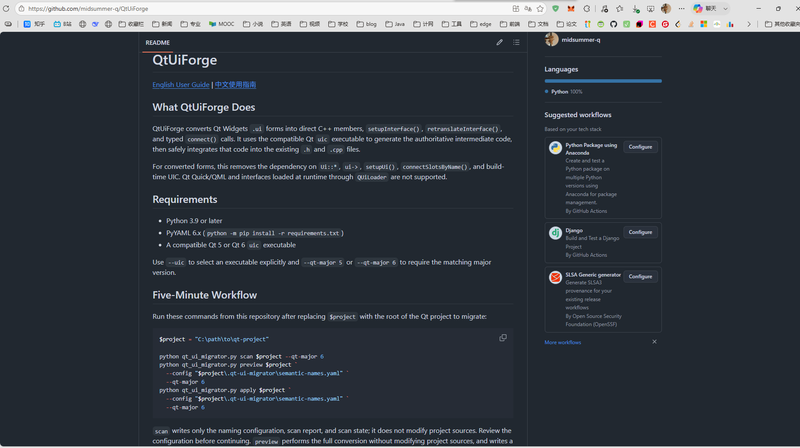Click the translate page icon
This screenshot has width=800, height=448.
[x=528, y=9]
